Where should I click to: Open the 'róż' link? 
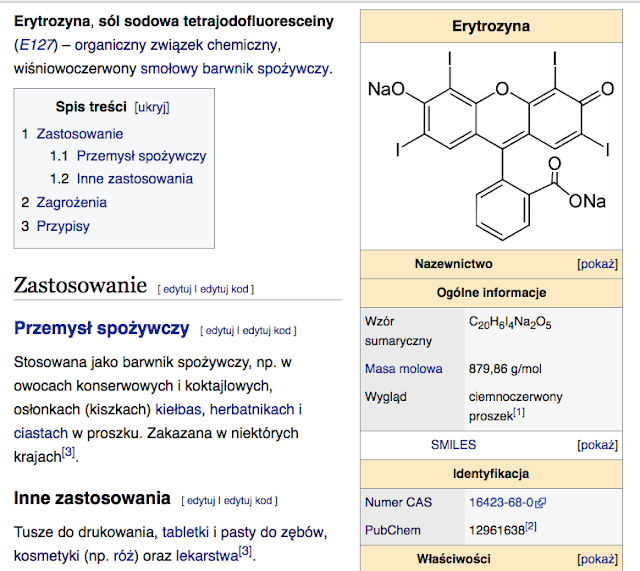point(124,556)
